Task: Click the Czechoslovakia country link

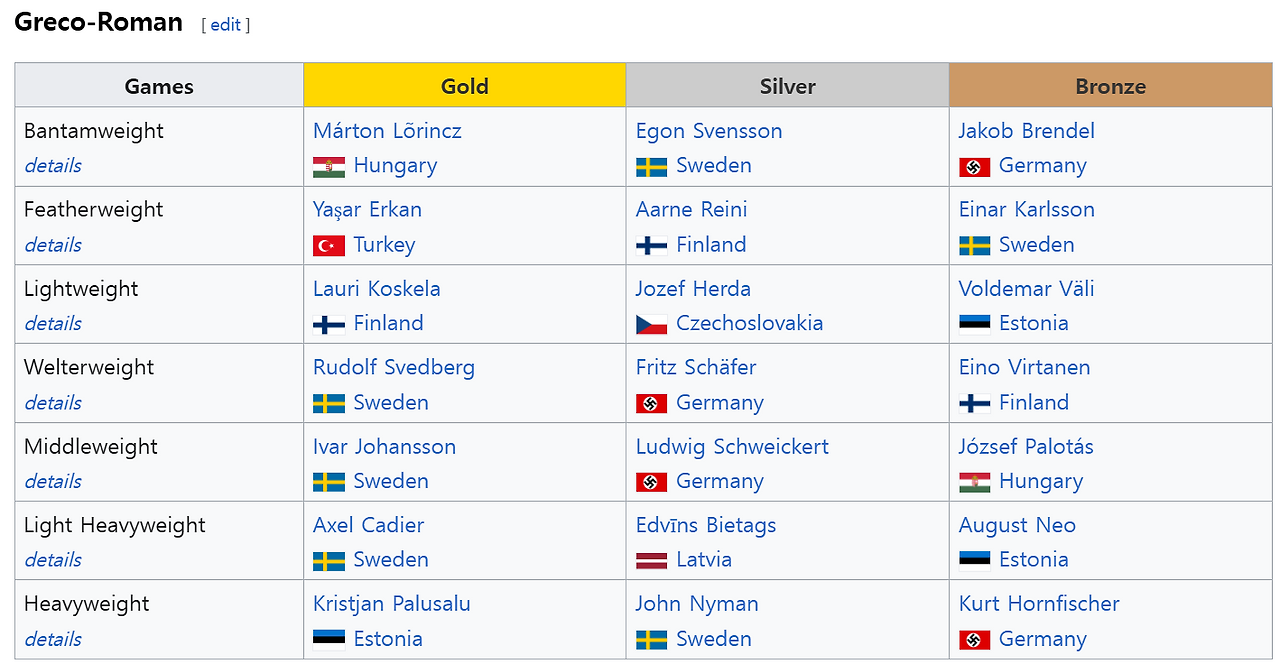Action: tap(749, 323)
